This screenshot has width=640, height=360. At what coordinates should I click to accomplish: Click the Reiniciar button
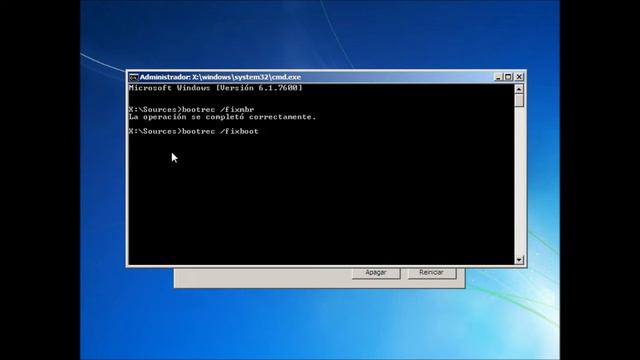(431, 273)
